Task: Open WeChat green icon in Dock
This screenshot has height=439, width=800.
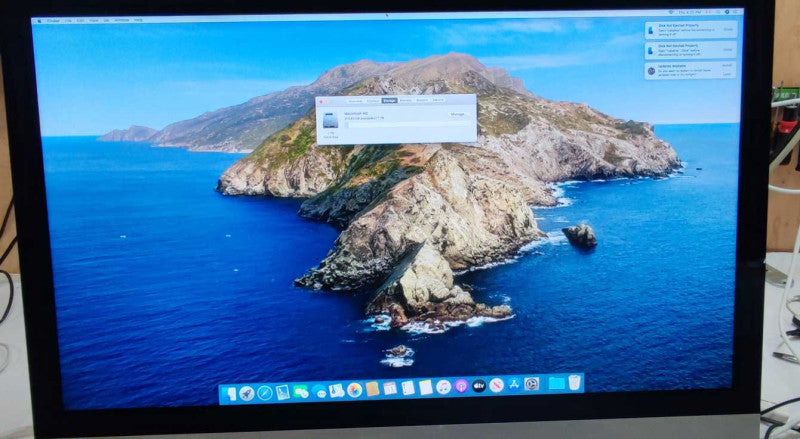Action: coord(300,392)
